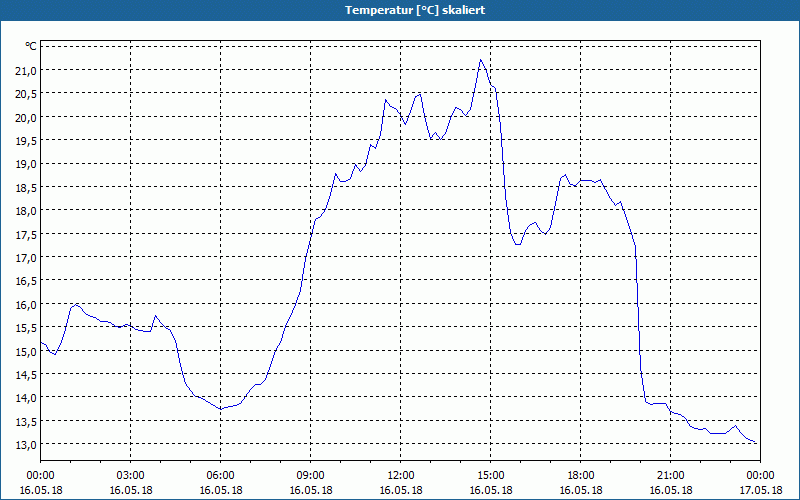Click the 20,0 y-axis label
The height and width of the screenshot is (500, 800).
pyautogui.click(x=26, y=118)
